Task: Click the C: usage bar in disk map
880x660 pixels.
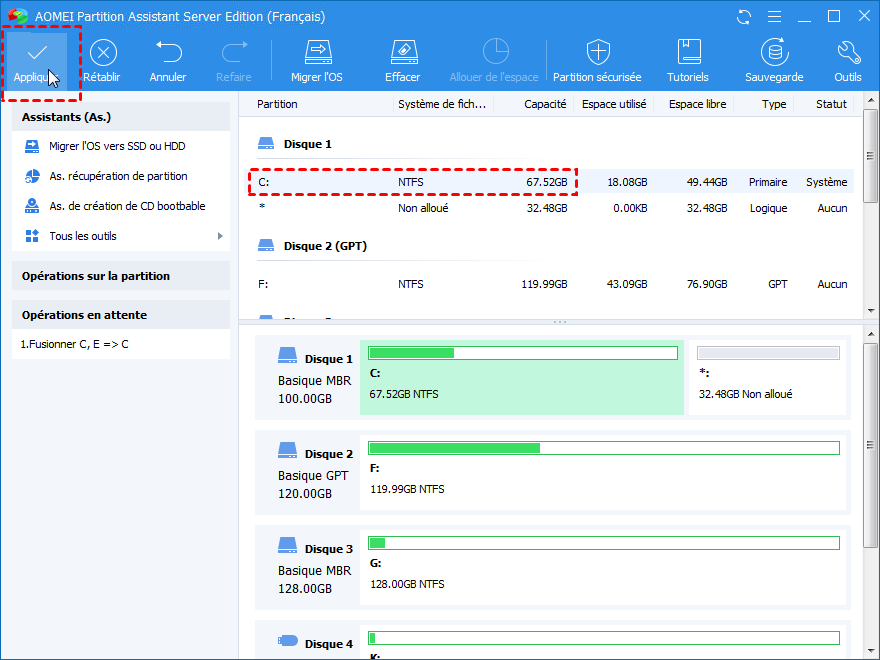Action: tap(522, 353)
